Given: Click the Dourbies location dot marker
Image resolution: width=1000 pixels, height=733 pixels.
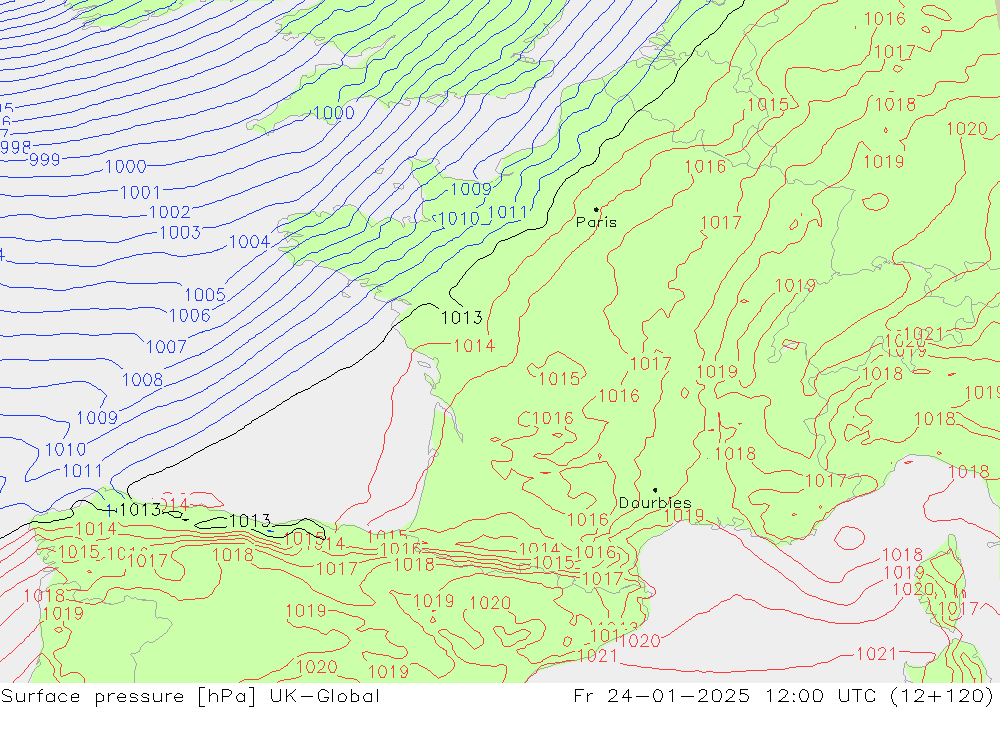Looking at the screenshot, I should pos(655,490).
